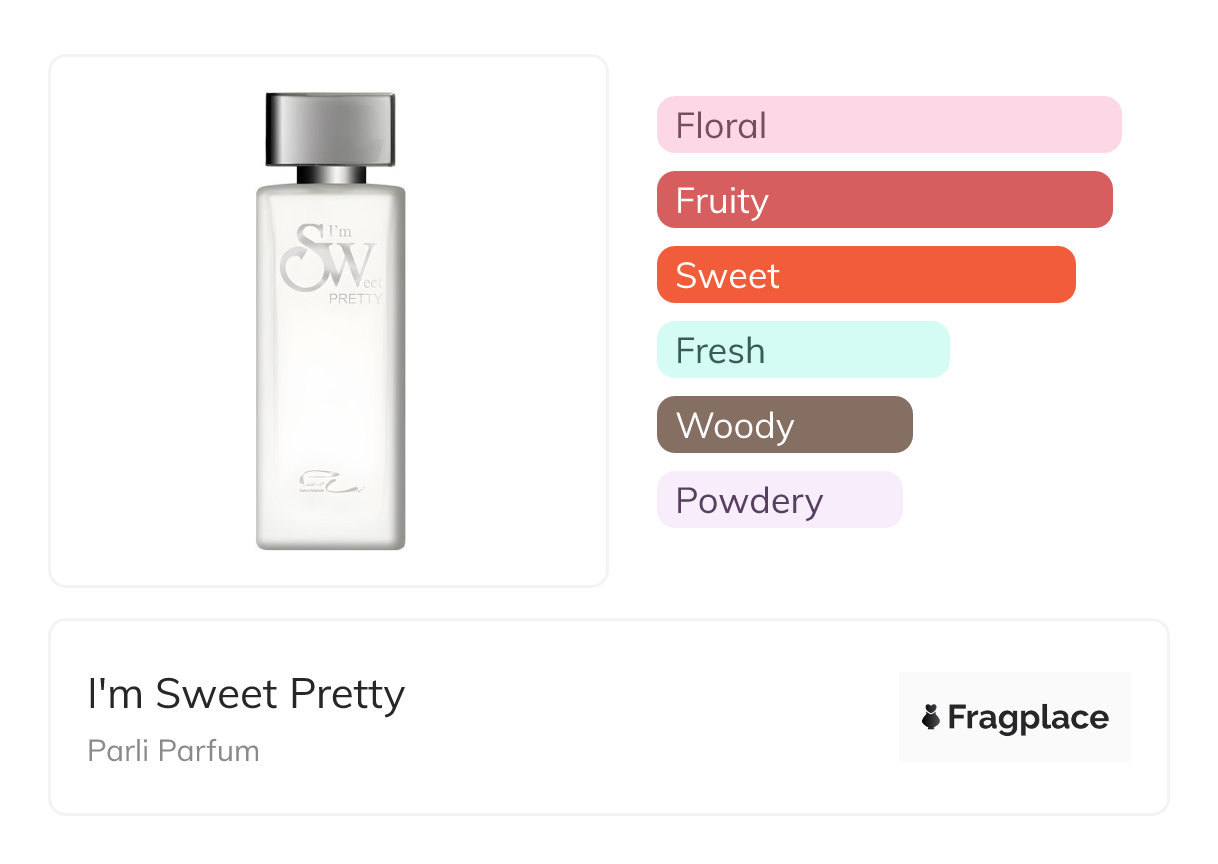
Task: Select the Woody accord bar
Action: (x=784, y=425)
